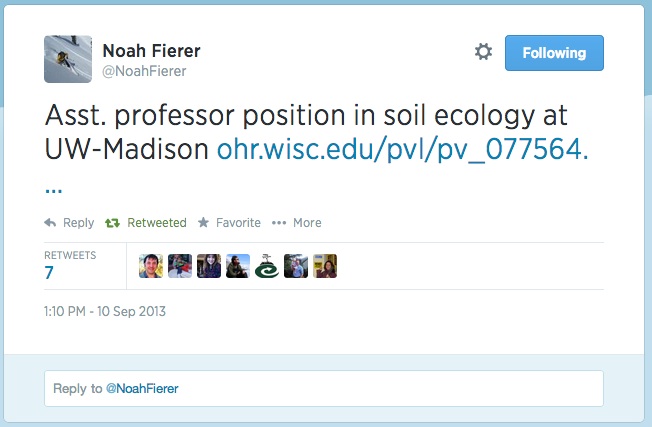Click the last retweeter avatar
This screenshot has height=427, width=652.
coord(325,266)
